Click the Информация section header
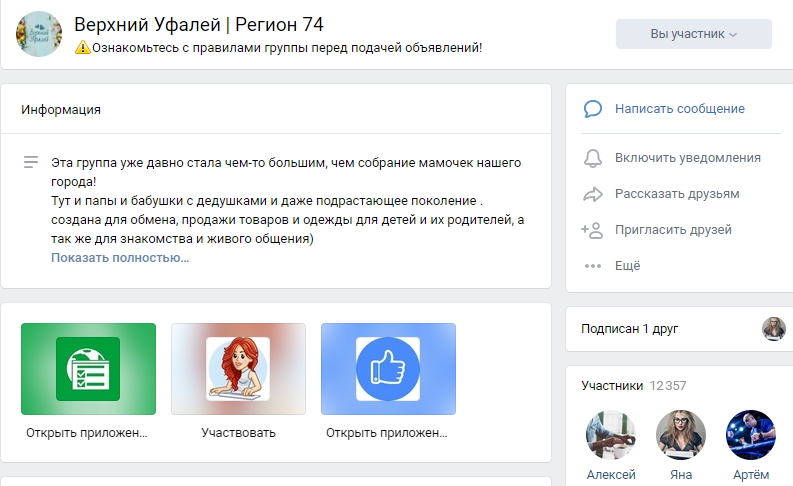 [61, 110]
